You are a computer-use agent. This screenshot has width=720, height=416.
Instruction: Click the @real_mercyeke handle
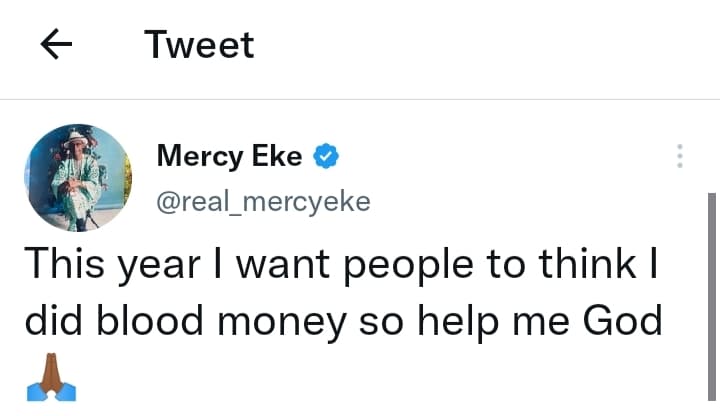pyautogui.click(x=264, y=201)
